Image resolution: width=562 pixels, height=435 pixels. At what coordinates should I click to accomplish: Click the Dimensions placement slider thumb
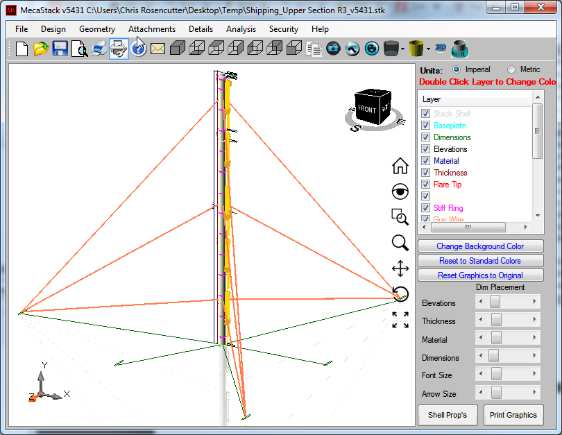click(493, 356)
